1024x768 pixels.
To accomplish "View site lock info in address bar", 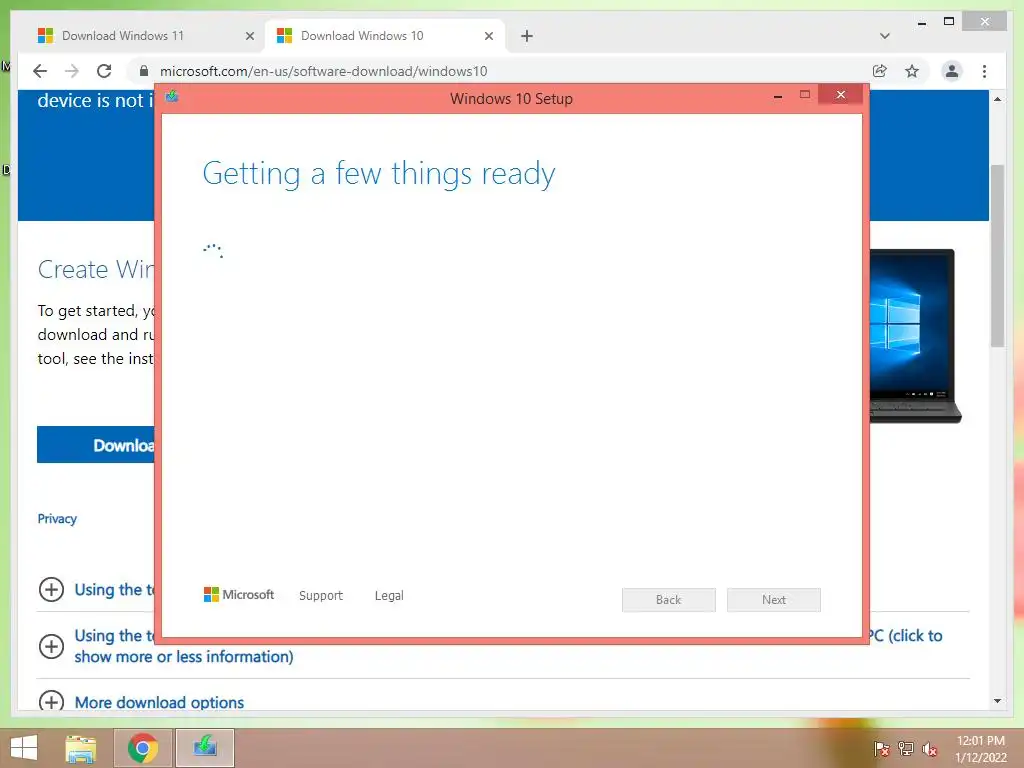I will [x=144, y=71].
